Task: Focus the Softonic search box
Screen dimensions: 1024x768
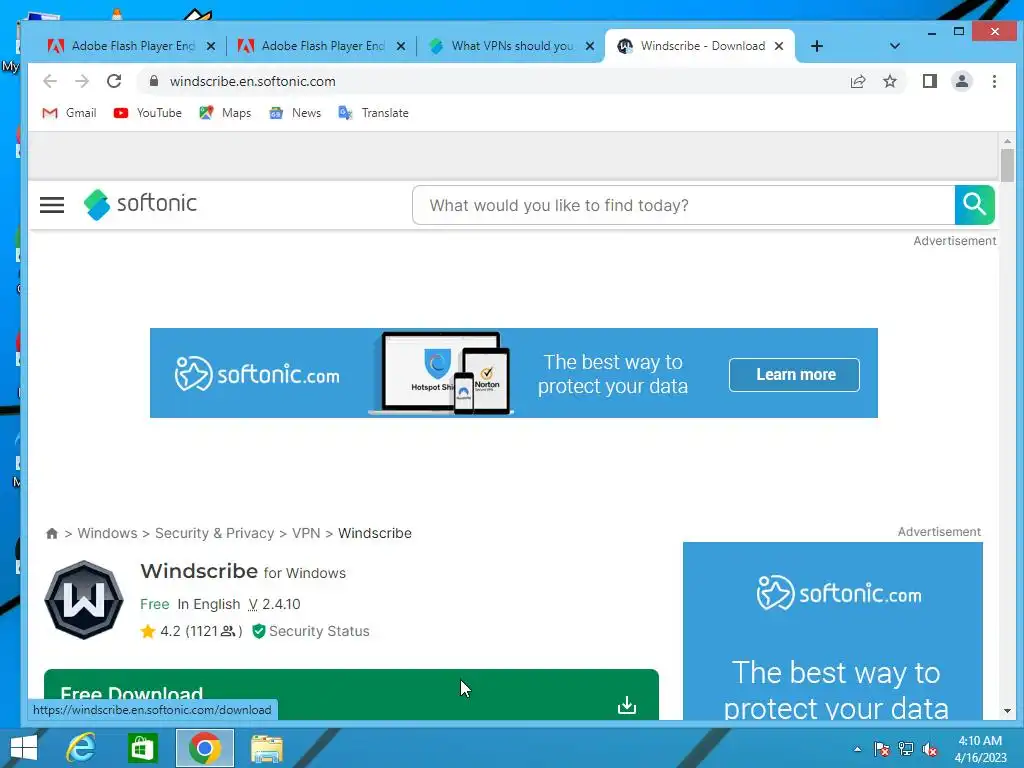Action: (x=683, y=205)
